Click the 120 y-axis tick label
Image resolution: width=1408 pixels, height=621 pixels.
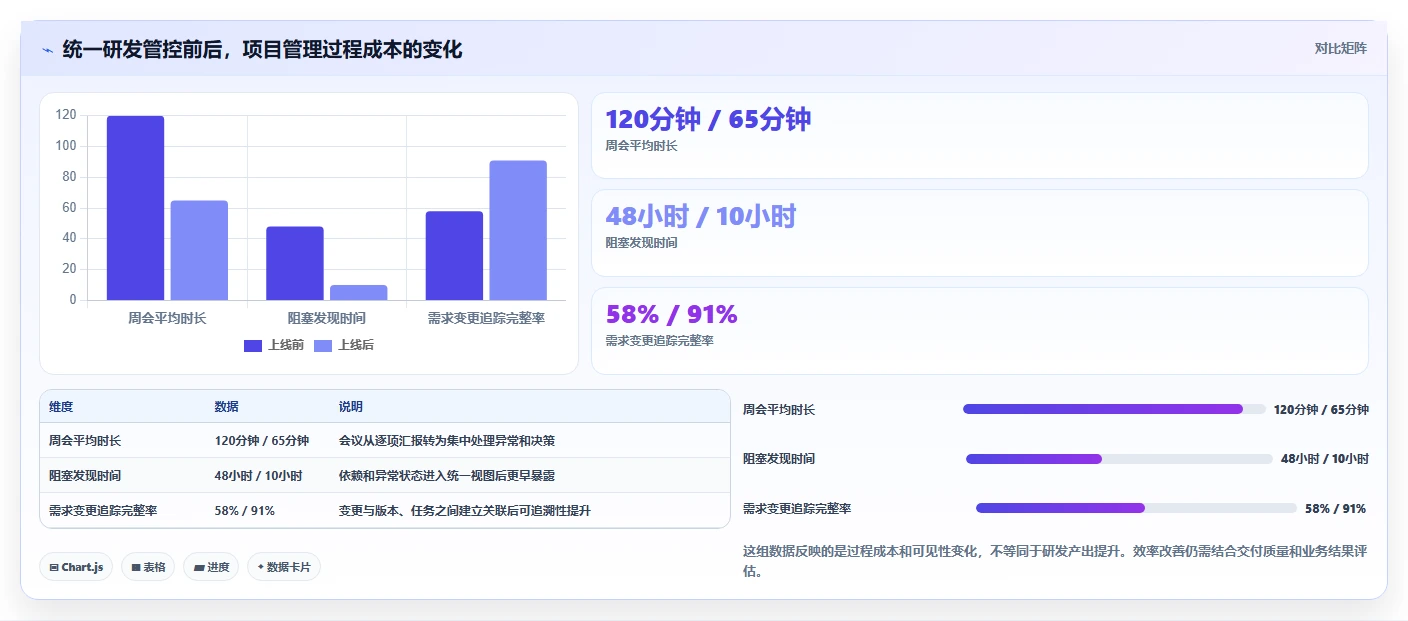pos(66,115)
